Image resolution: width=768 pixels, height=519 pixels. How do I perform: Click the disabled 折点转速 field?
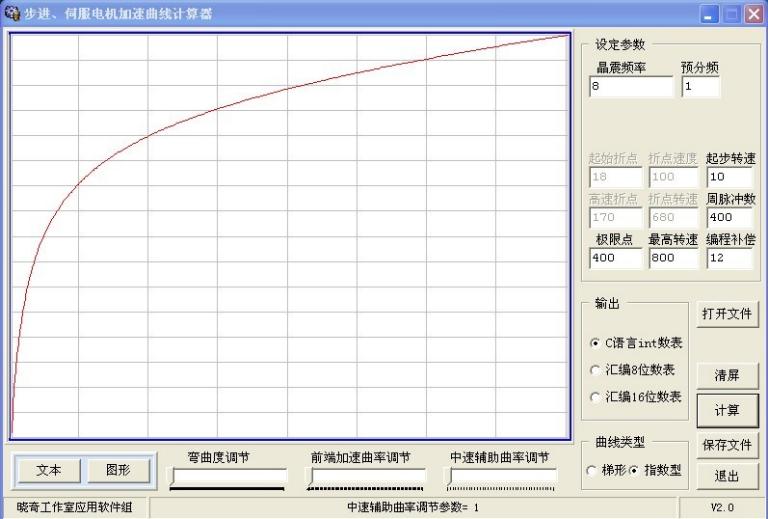pos(673,217)
